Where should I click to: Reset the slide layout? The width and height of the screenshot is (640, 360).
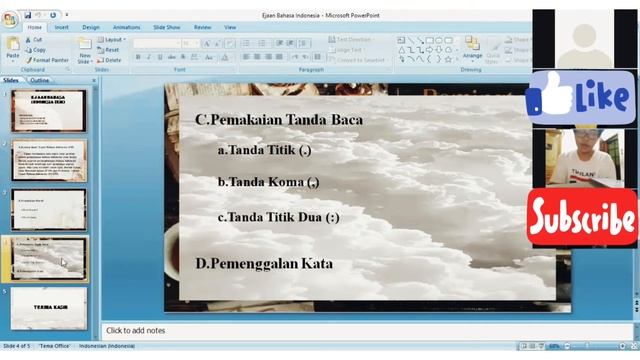(x=108, y=50)
